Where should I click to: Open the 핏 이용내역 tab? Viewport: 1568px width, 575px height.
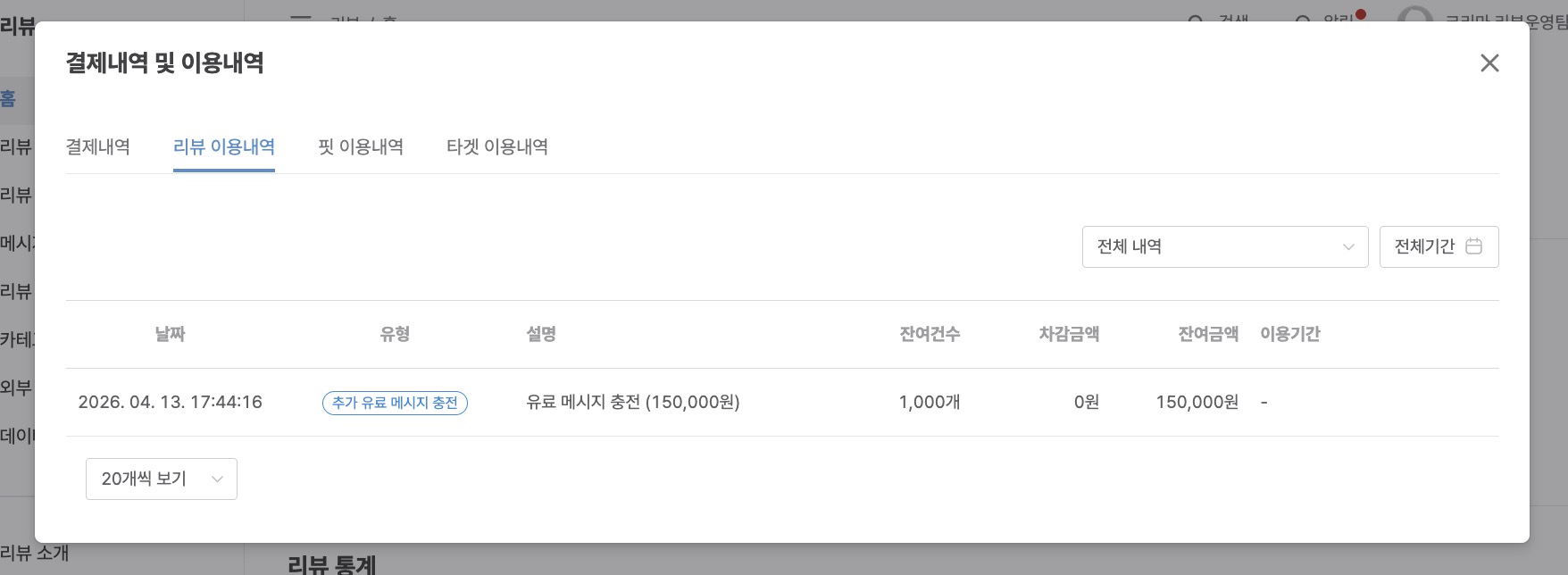[361, 146]
